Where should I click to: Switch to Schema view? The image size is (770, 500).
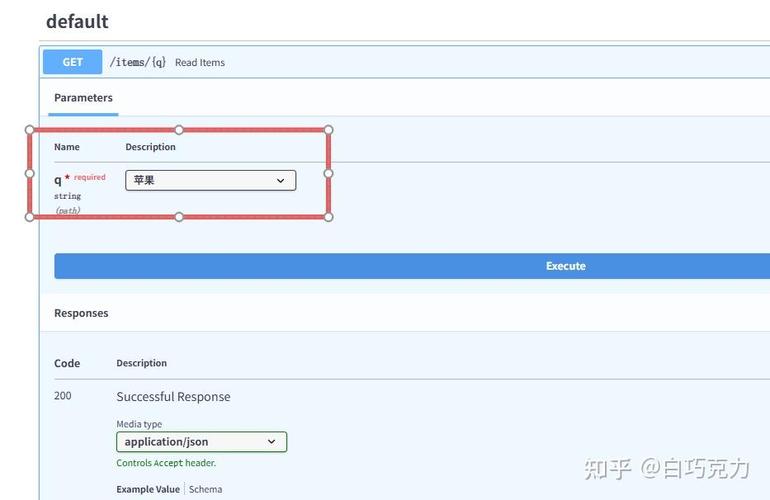pyautogui.click(x=205, y=489)
